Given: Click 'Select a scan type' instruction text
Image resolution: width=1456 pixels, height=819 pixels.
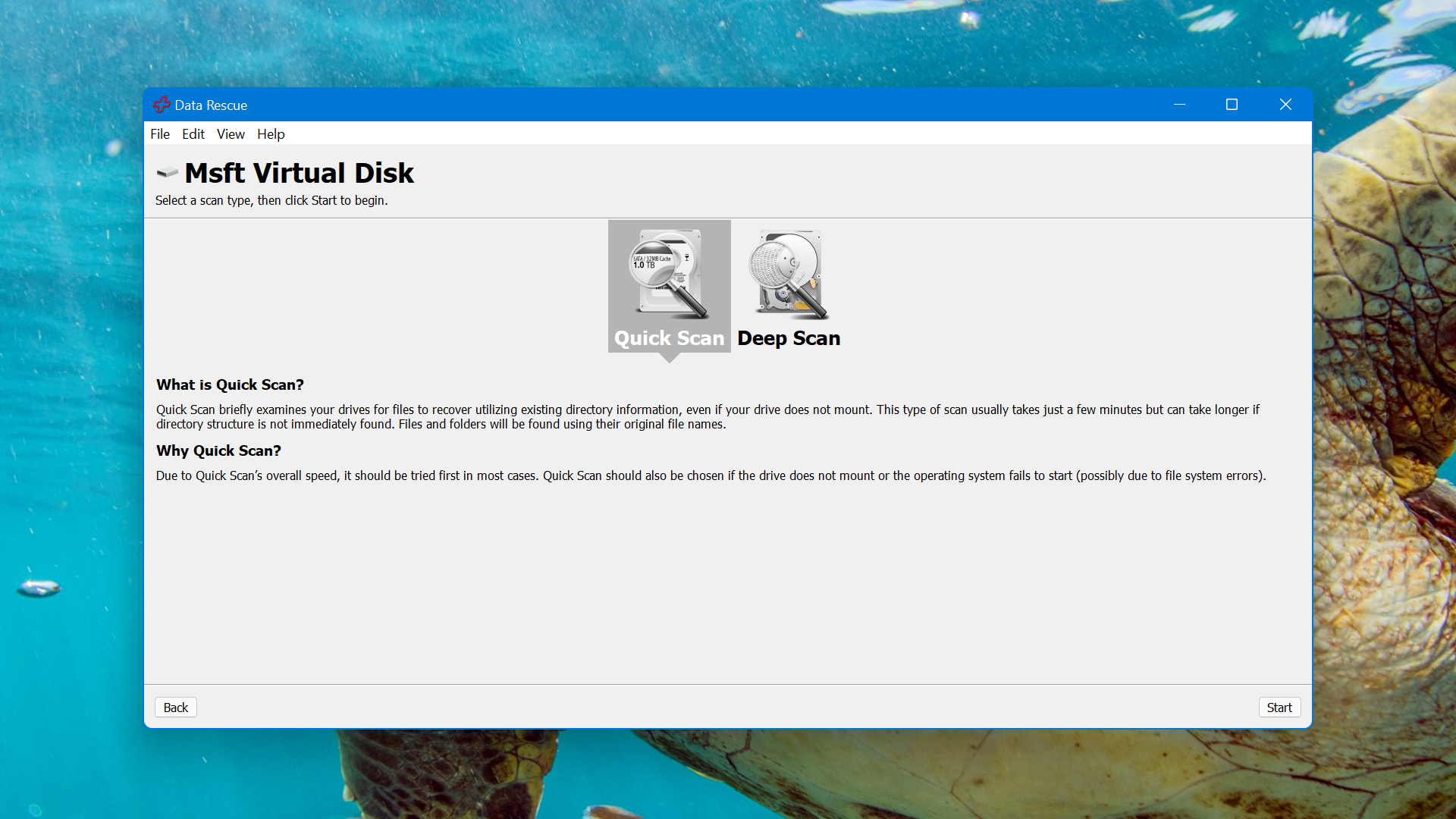Looking at the screenshot, I should pos(271,200).
